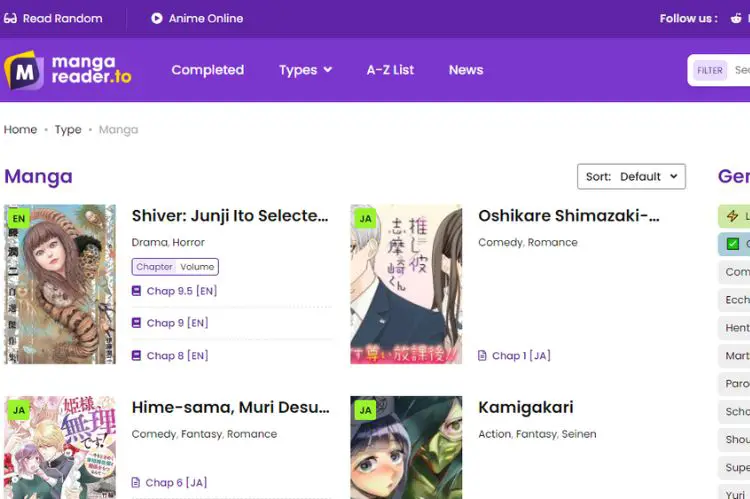Click the book icon beside Chap 9 [EN]
This screenshot has width=750, height=499.
coord(136,323)
